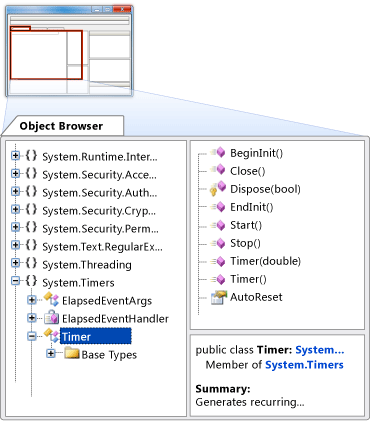This screenshot has width=370, height=421.
Task: Click the method icon beside Timer(double)
Action: tap(218, 261)
